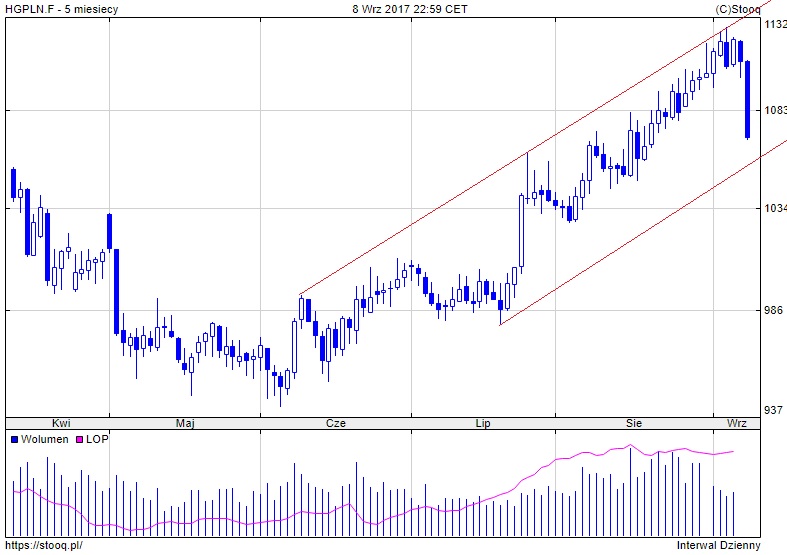Select the Sie month label
Screen dimensions: 787x555
coord(634,423)
